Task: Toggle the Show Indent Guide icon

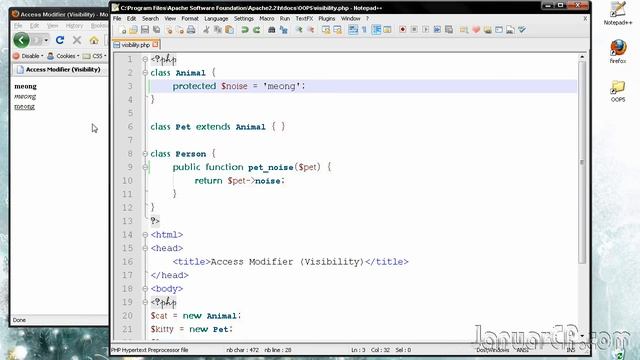Action: [376, 30]
